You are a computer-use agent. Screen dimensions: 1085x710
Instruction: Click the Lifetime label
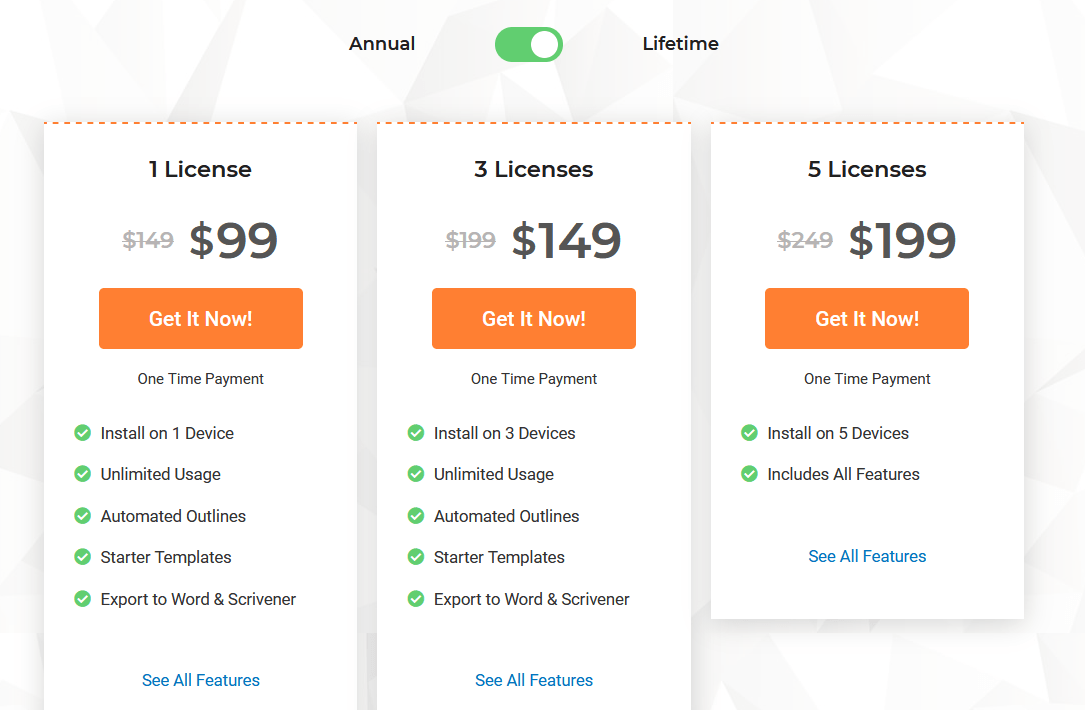(x=680, y=44)
